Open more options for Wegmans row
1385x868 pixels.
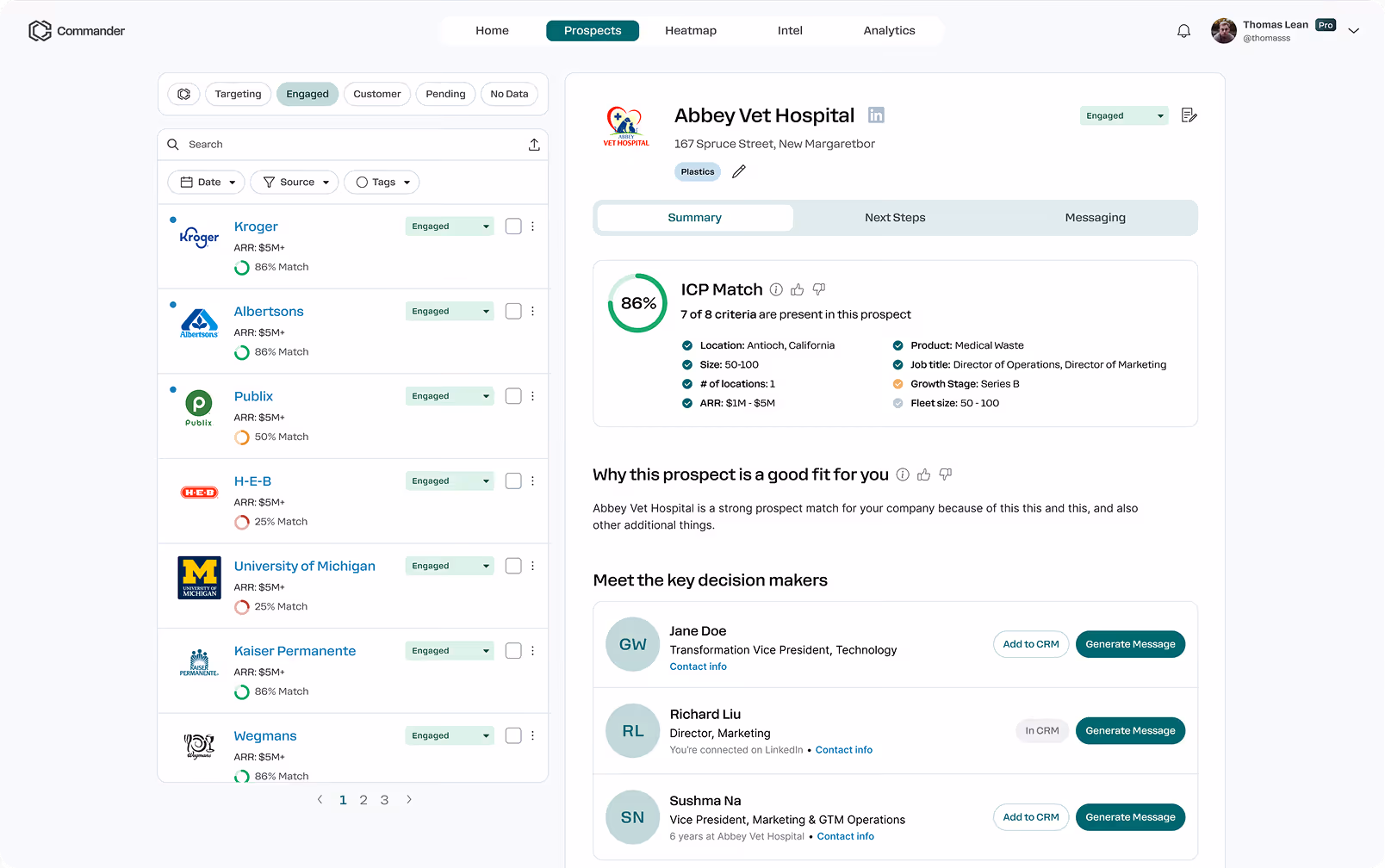click(532, 735)
